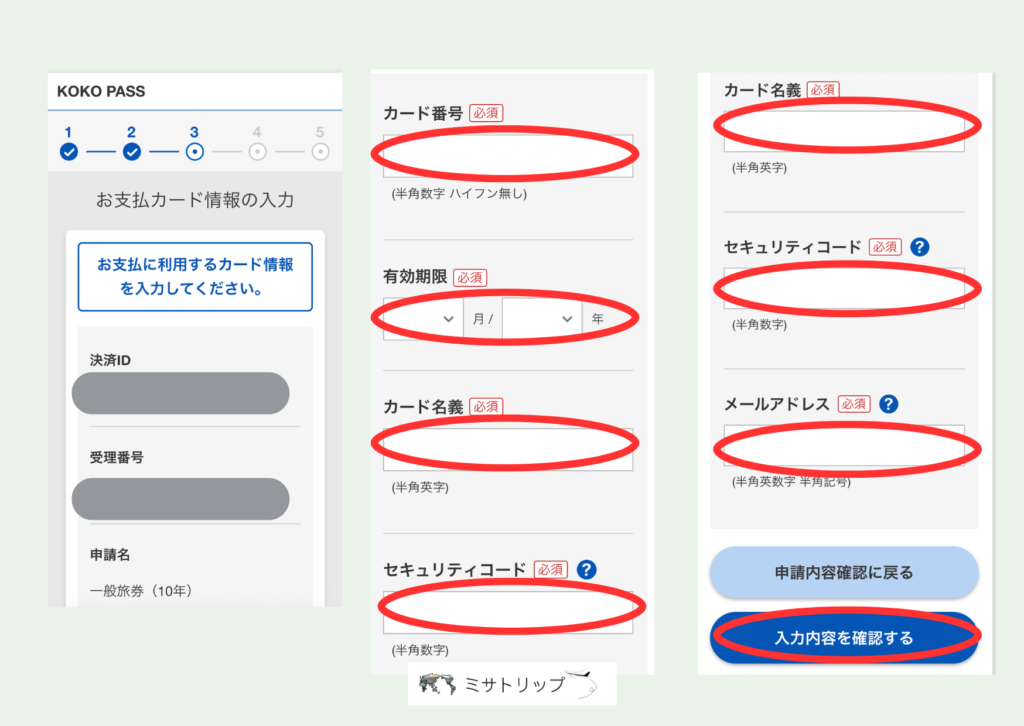The height and width of the screenshot is (726, 1024).
Task: Click the paper airplane icon beside ミサトリップ
Action: [x=584, y=682]
